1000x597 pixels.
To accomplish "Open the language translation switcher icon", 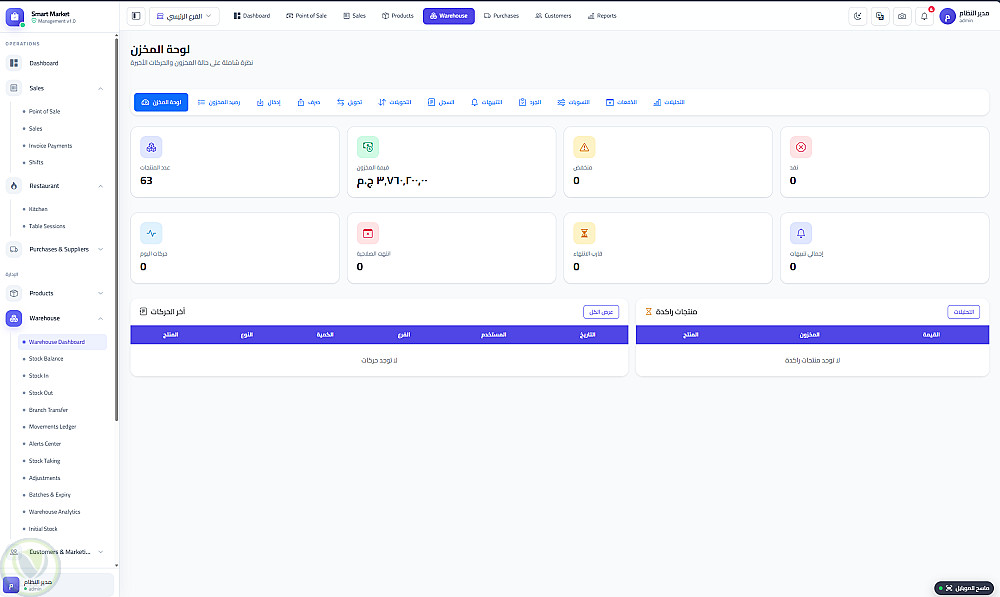I will 880,16.
